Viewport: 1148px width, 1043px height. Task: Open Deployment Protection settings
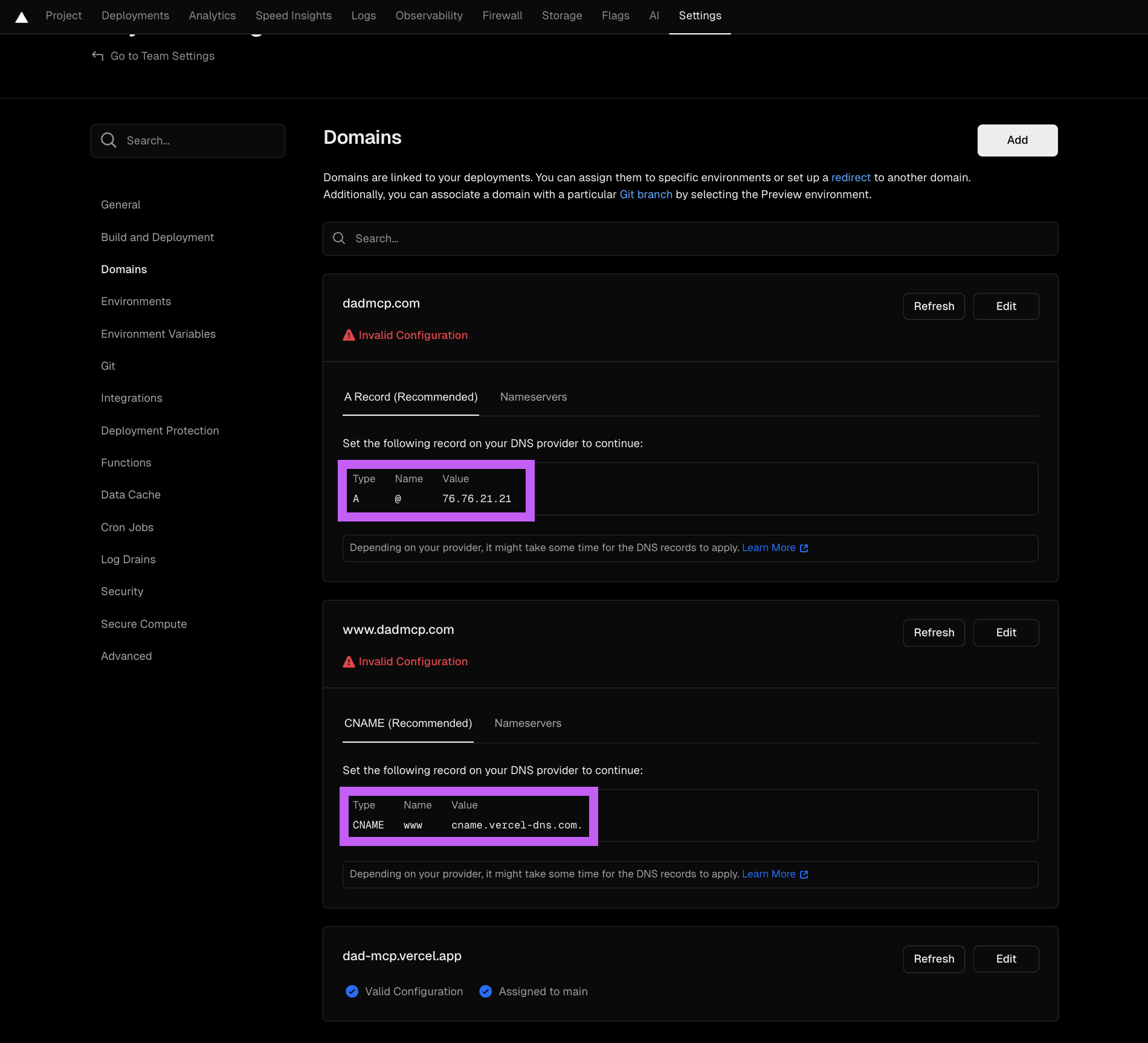coord(160,431)
